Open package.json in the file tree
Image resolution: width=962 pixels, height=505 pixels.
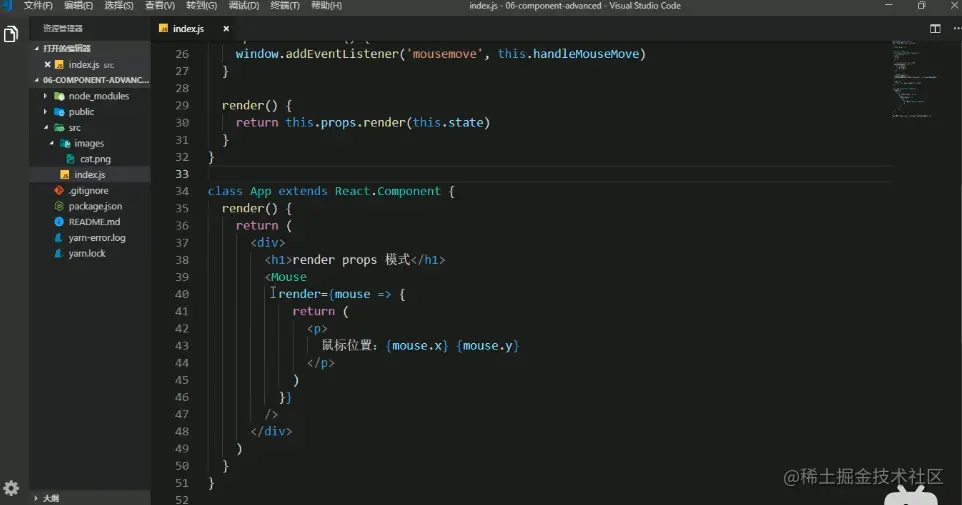click(95, 206)
